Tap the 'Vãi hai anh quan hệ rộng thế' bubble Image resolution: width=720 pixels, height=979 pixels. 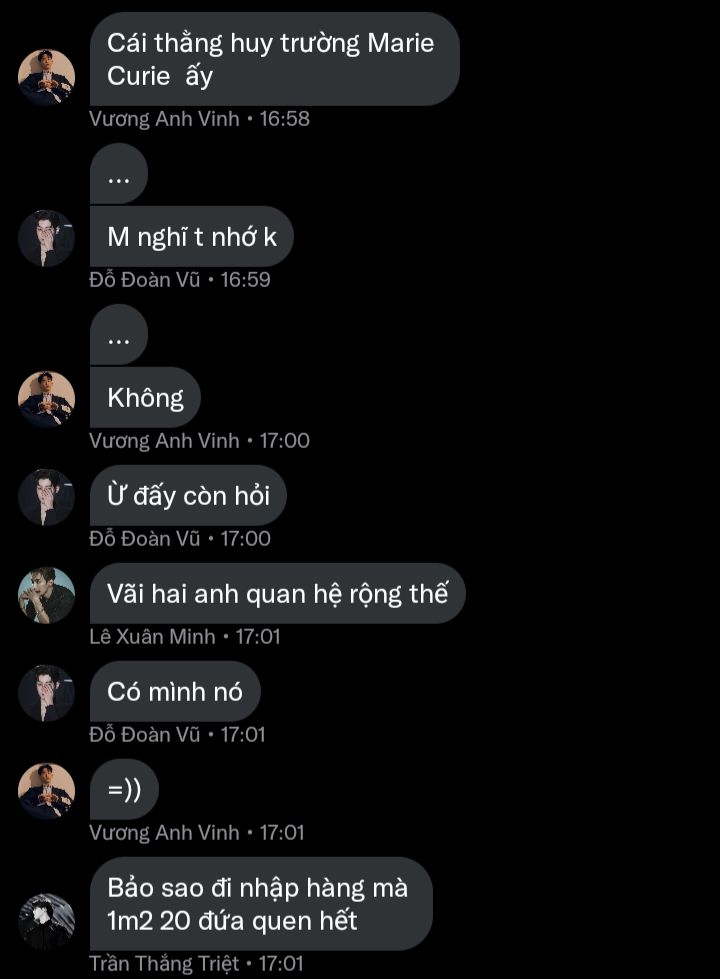click(277, 594)
